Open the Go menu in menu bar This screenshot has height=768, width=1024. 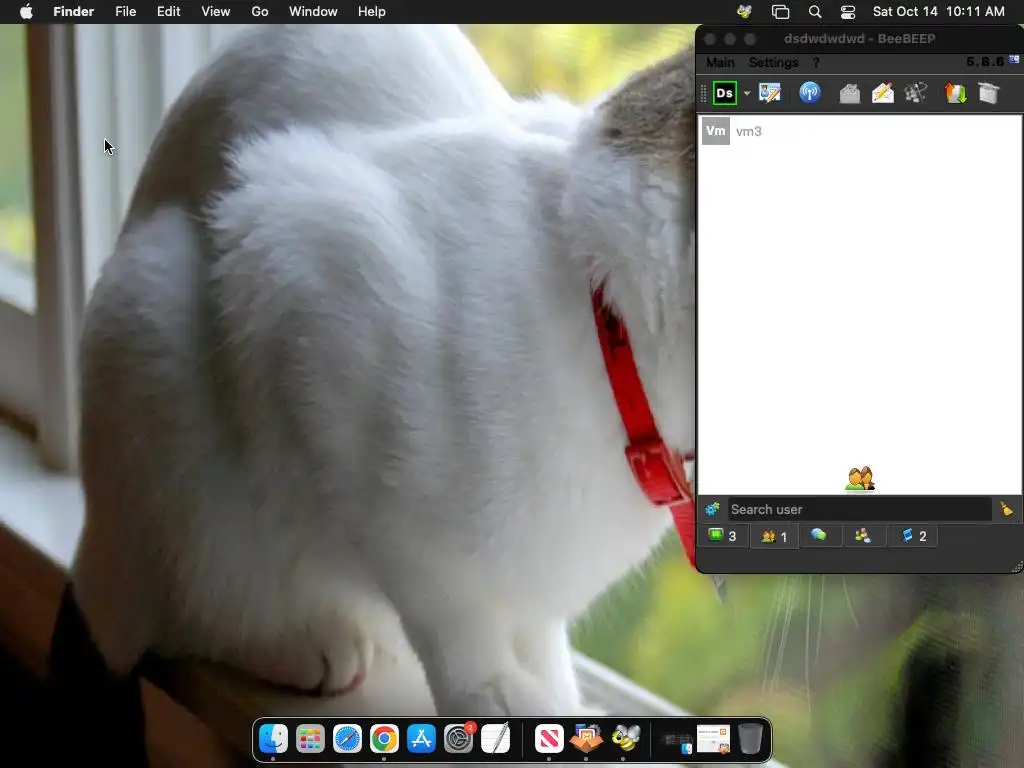(260, 11)
